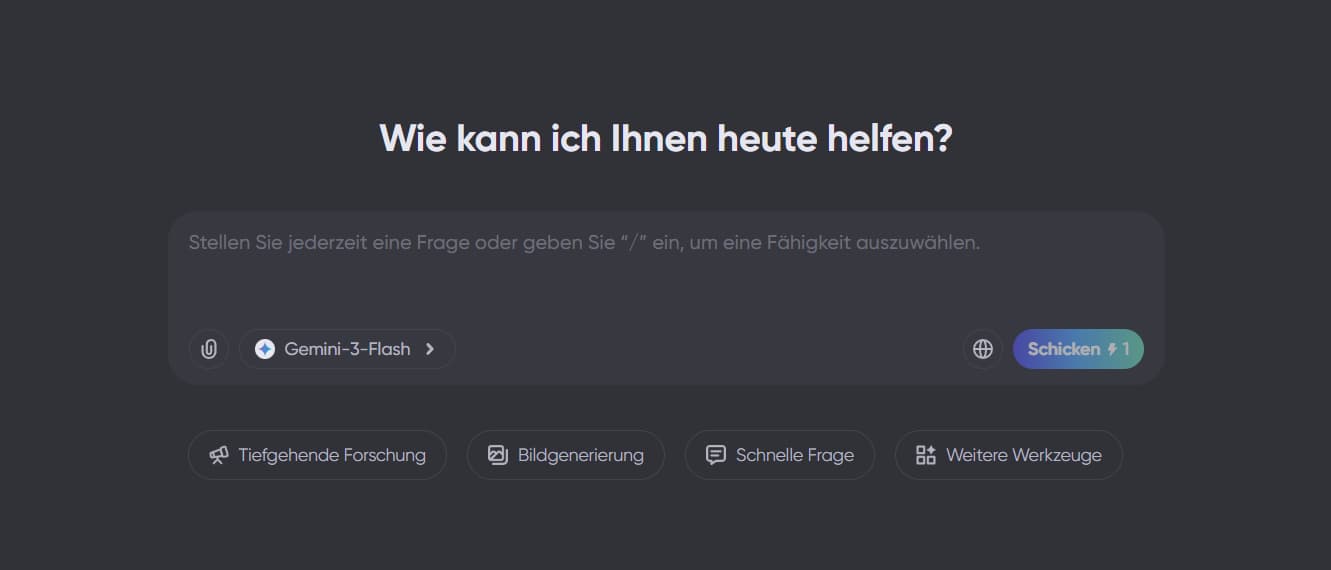
Task: Click the Weitere Werkzeuge label text
Action: click(1024, 455)
